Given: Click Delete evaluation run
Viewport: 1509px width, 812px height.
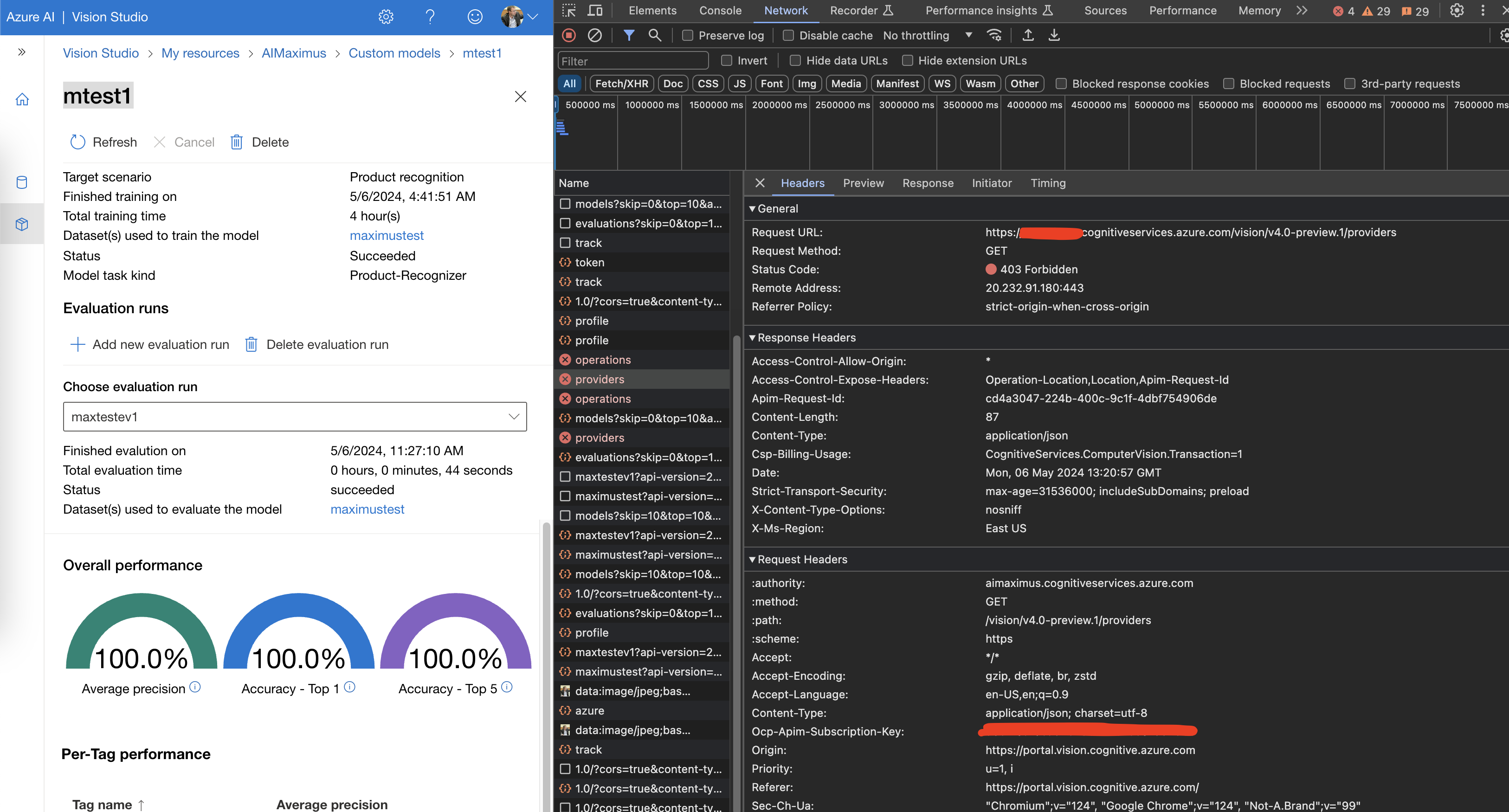Looking at the screenshot, I should [317, 344].
